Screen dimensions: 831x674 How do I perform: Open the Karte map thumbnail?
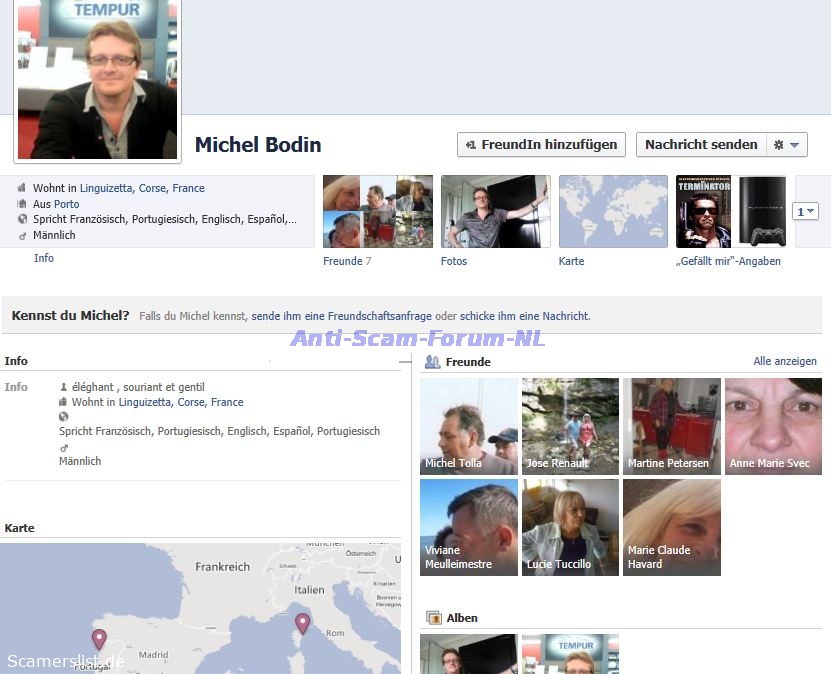point(612,212)
